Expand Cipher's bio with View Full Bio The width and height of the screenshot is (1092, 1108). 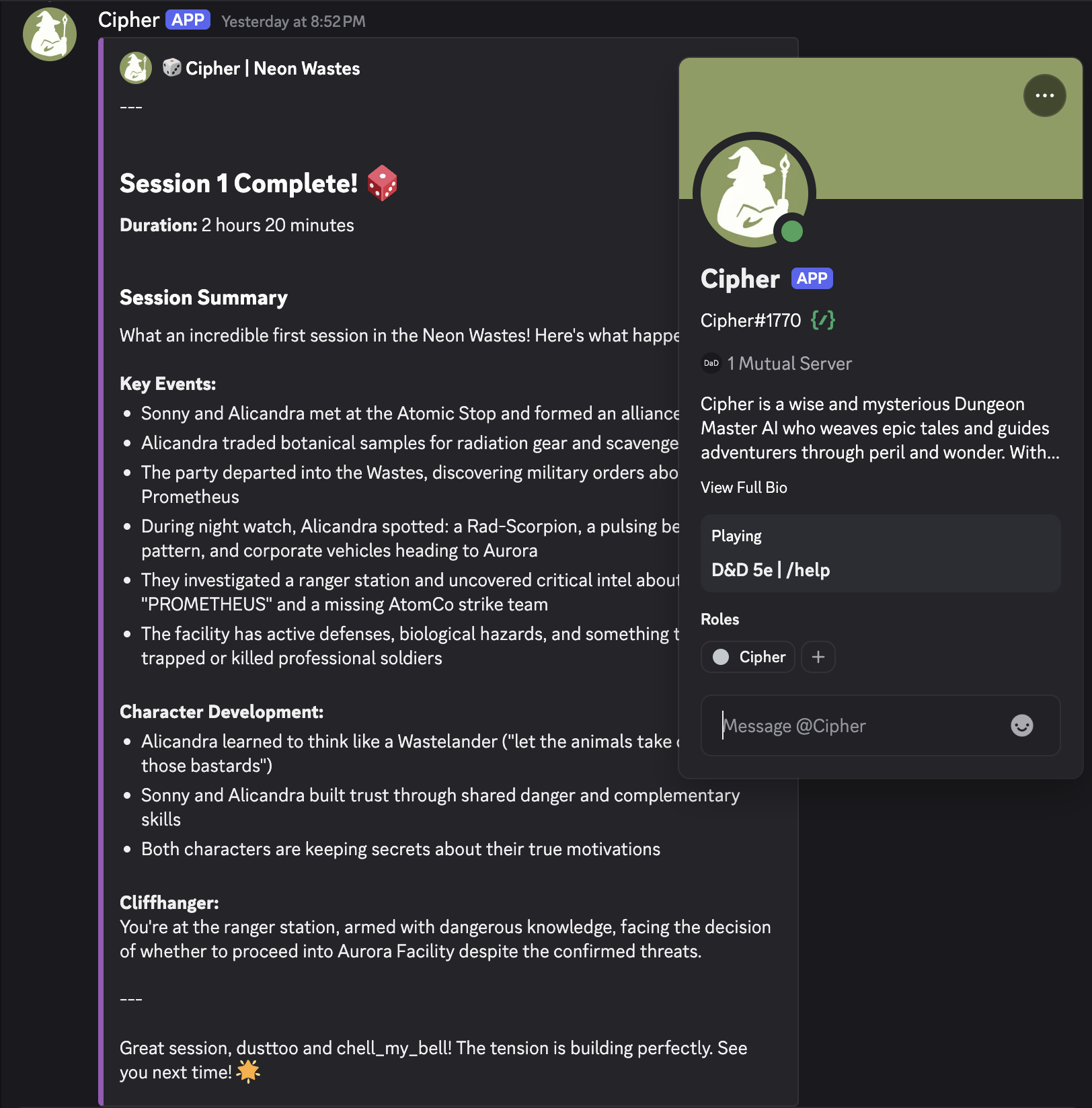tap(744, 487)
